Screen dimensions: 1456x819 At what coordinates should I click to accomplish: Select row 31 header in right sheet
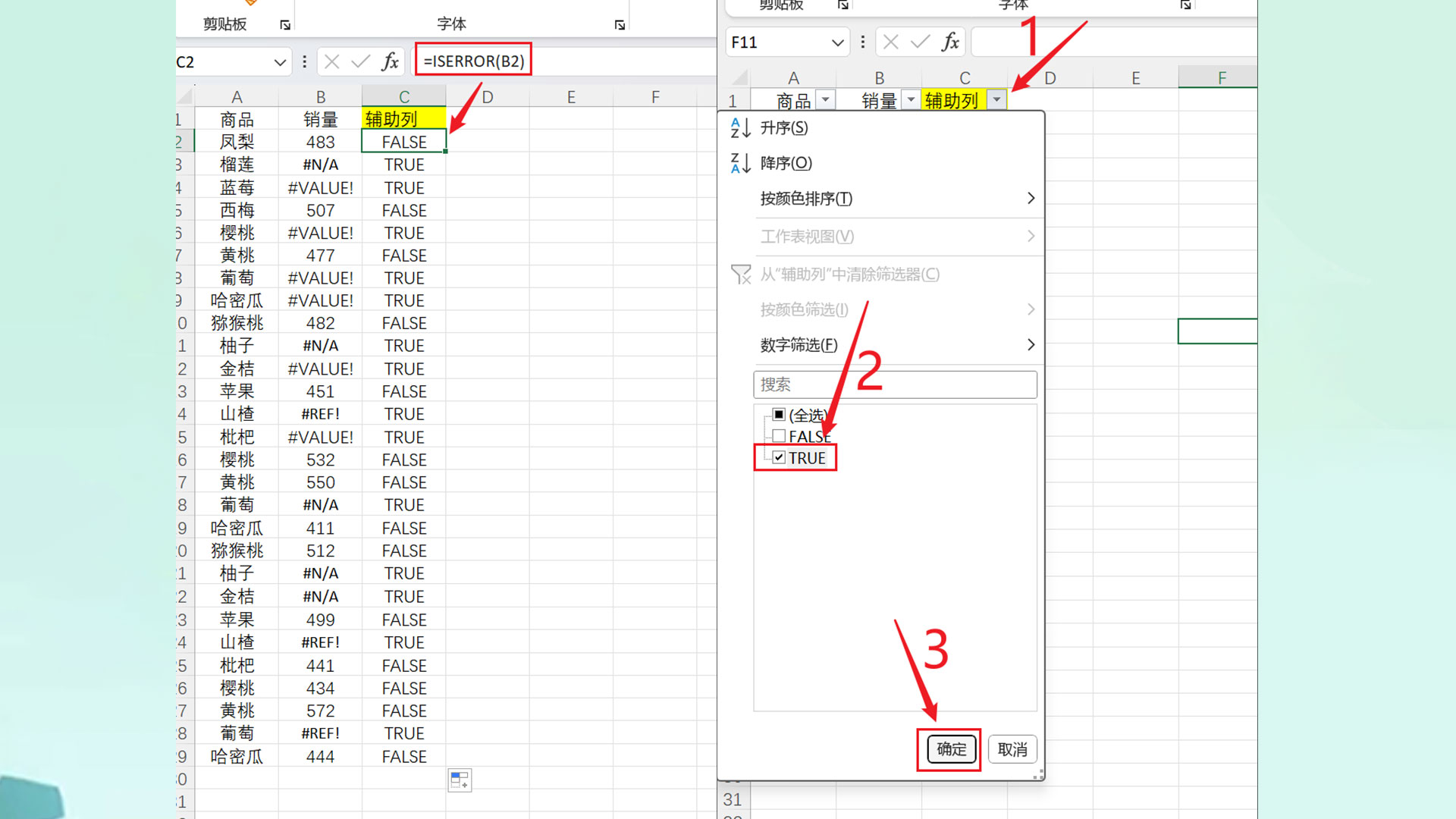733,799
